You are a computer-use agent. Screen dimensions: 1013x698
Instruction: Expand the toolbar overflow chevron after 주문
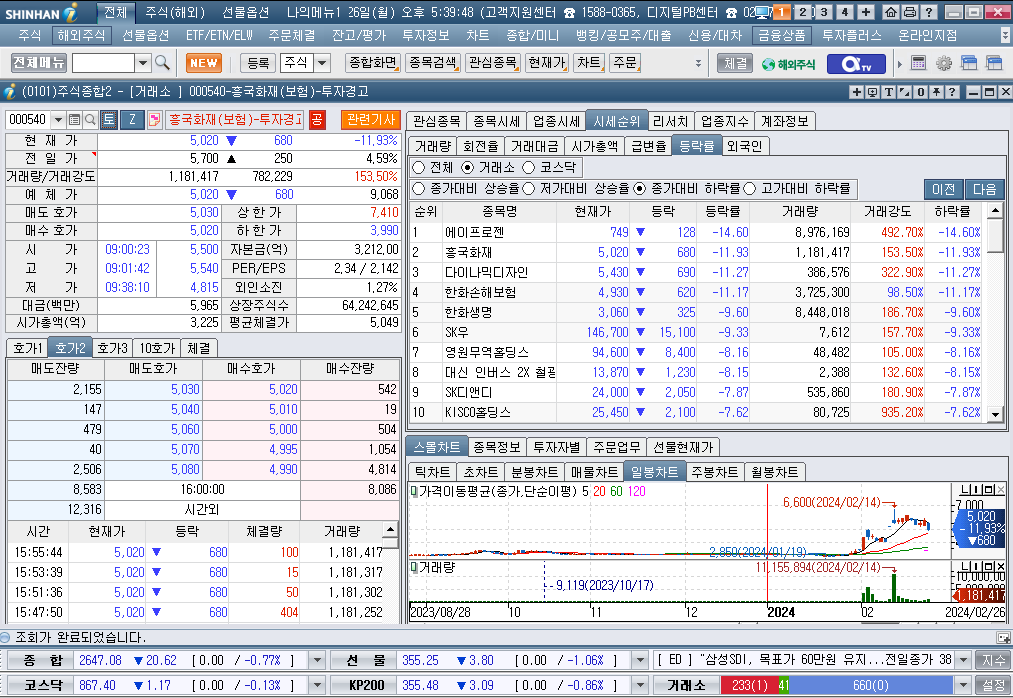pos(698,63)
